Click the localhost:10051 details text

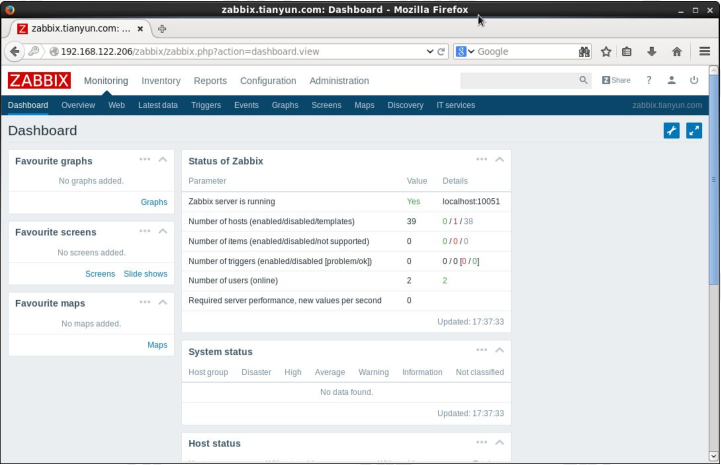pyautogui.click(x=471, y=201)
